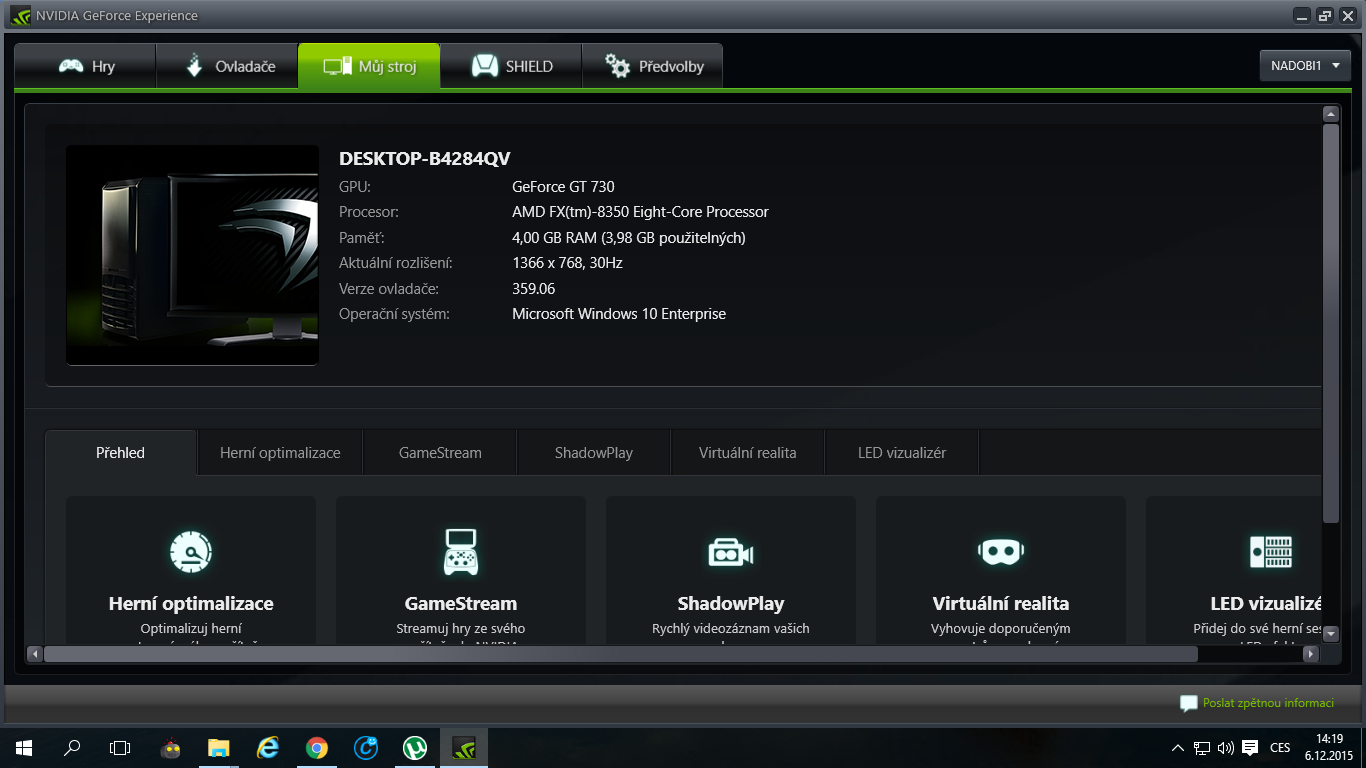Click the vertical scrollbar down arrow
Viewport: 1366px width, 768px height.
(1330, 632)
